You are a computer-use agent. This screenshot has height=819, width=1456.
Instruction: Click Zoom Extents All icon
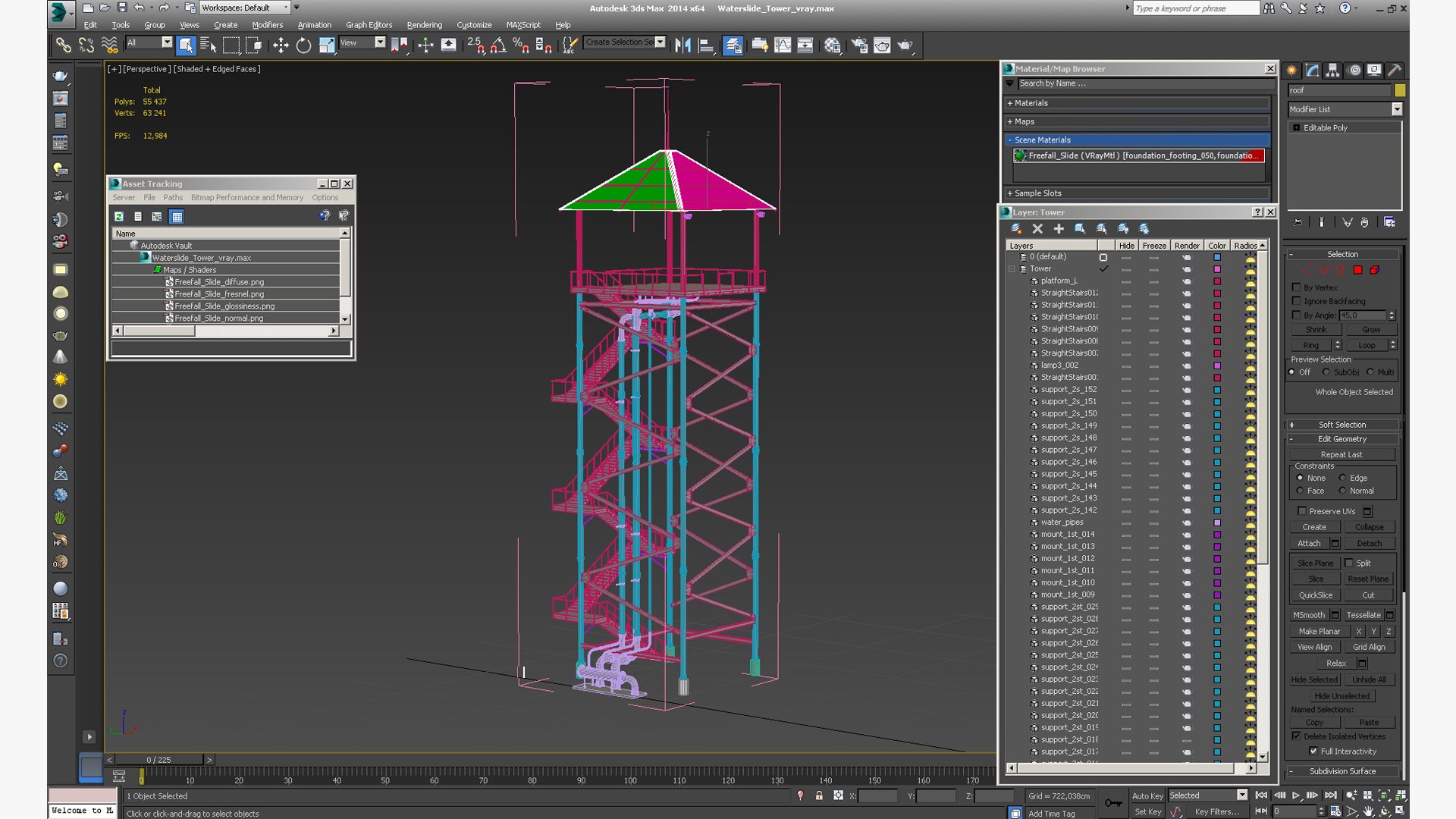point(1401,795)
